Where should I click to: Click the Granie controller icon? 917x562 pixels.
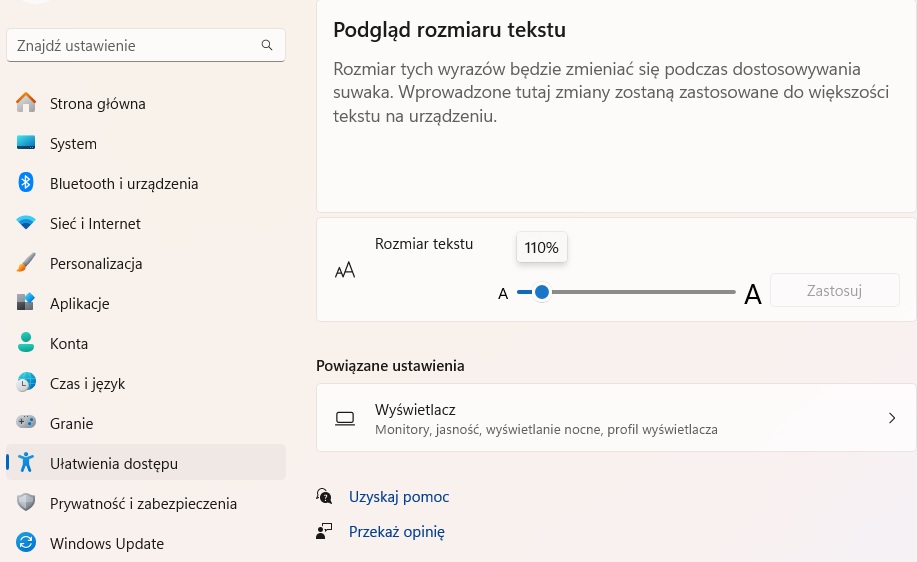click(x=26, y=423)
